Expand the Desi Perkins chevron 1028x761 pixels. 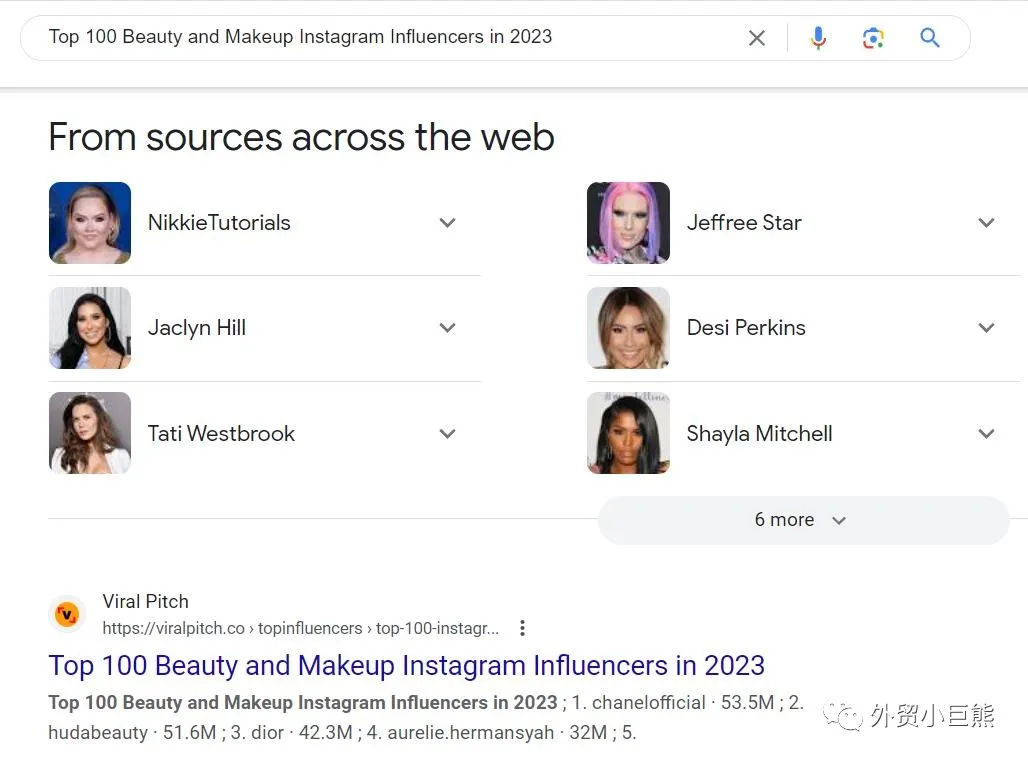click(986, 328)
